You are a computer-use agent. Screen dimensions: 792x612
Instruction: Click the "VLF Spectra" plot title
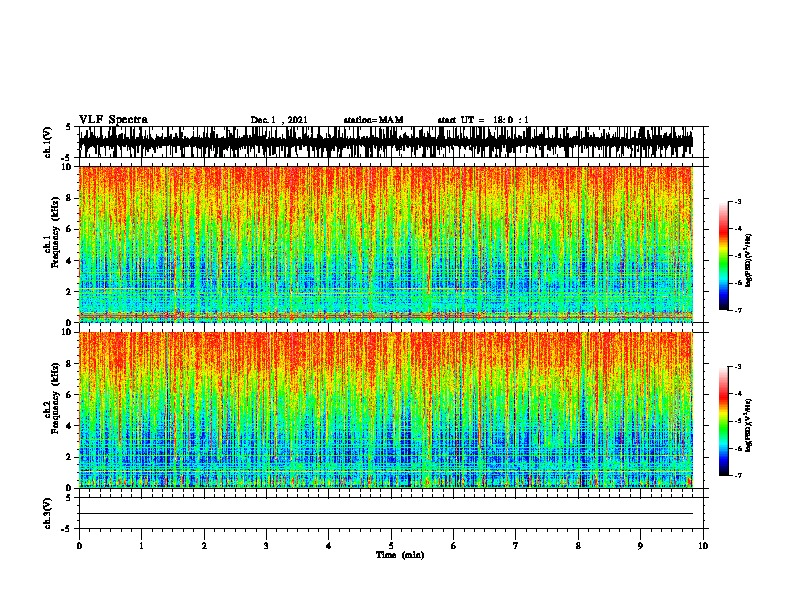[113, 120]
